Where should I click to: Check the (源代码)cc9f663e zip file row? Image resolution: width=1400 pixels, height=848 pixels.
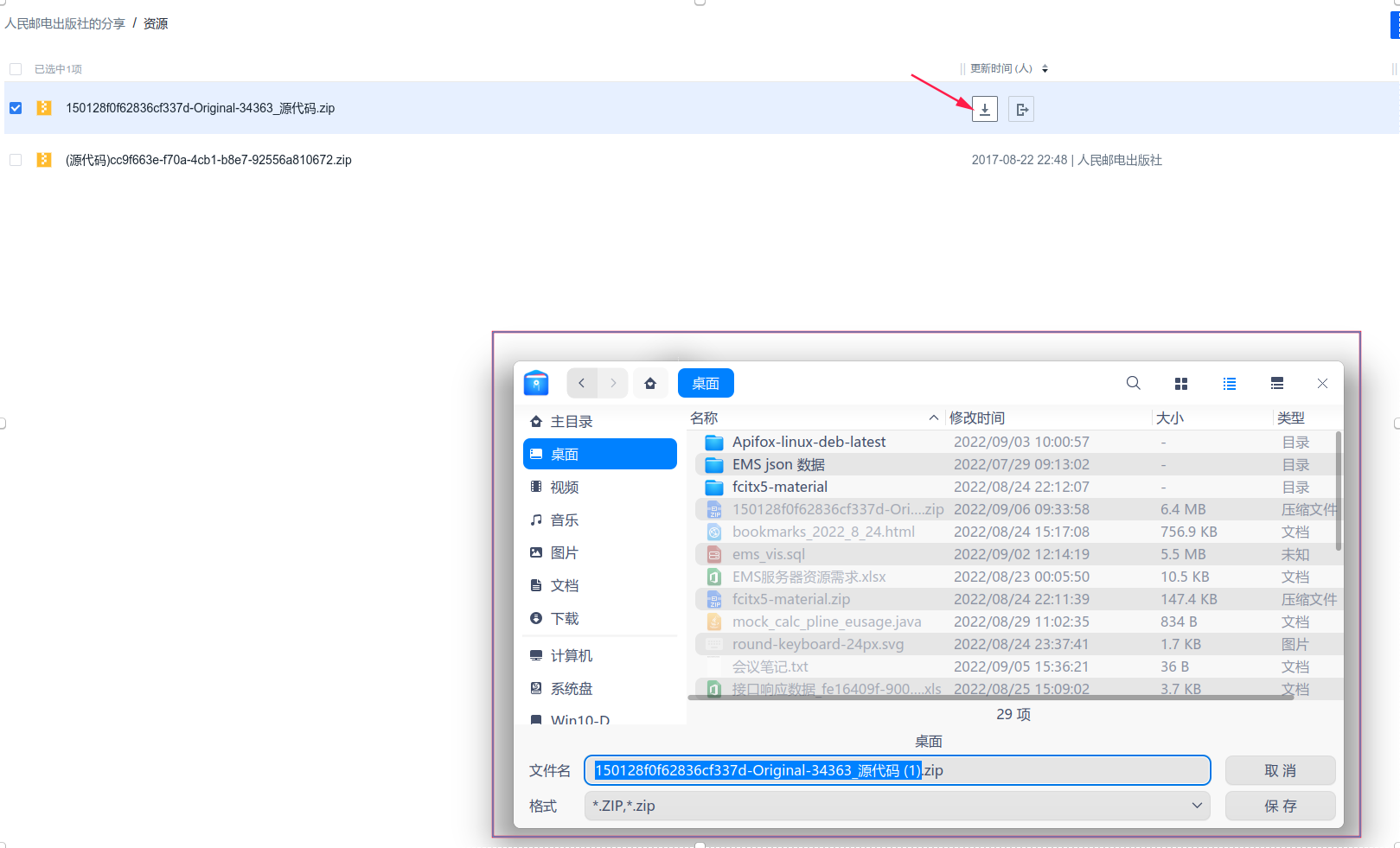16,160
